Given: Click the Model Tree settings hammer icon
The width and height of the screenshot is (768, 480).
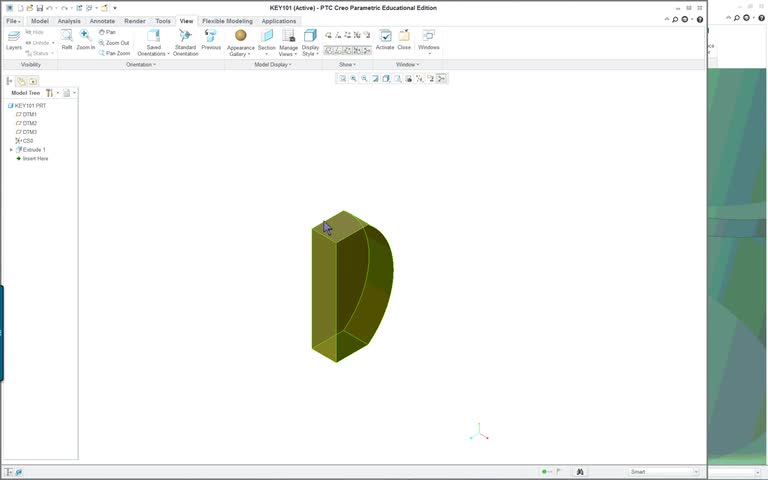Looking at the screenshot, I should [x=49, y=93].
